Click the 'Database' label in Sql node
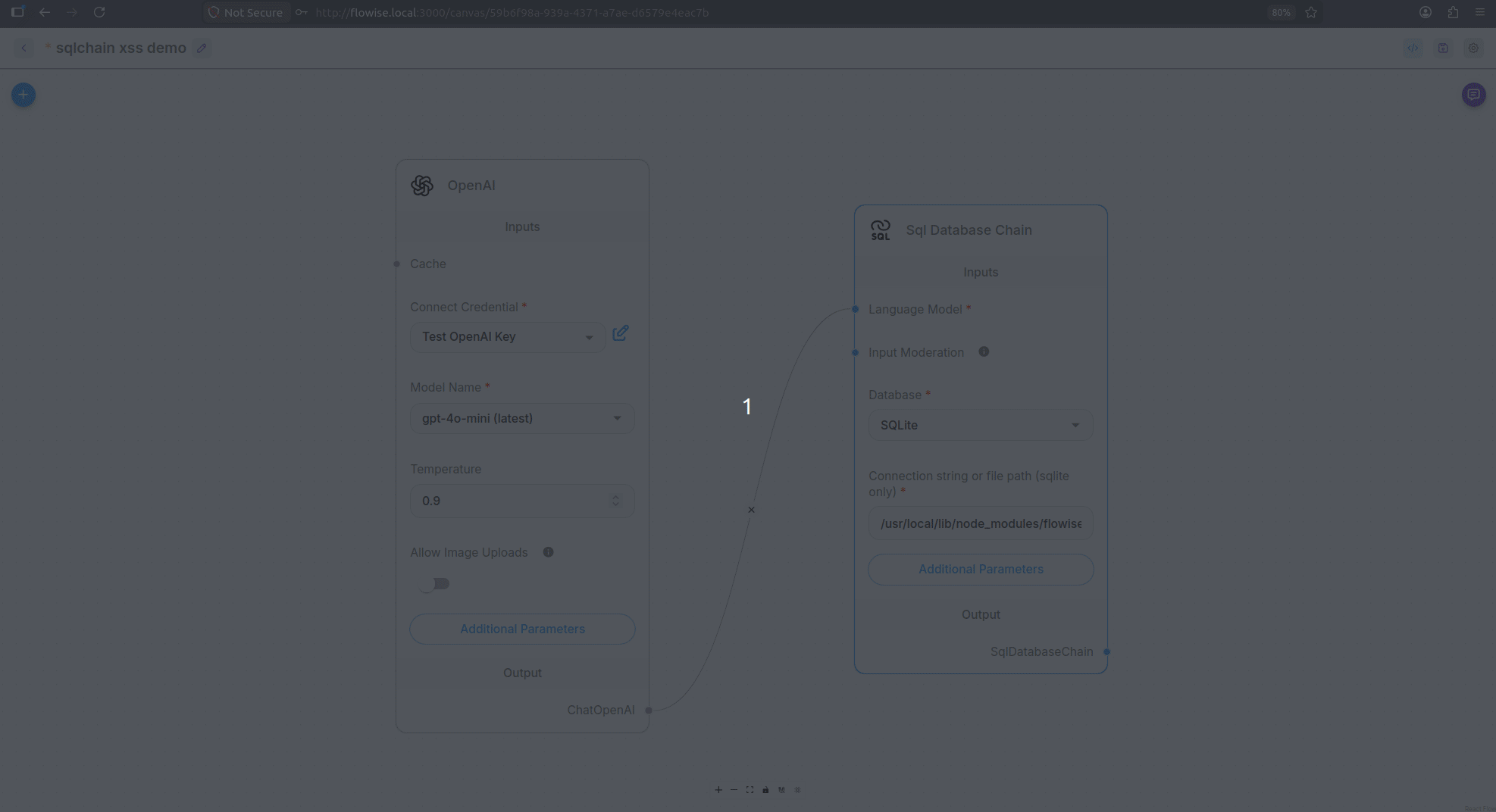The height and width of the screenshot is (812, 1496). pos(895,395)
